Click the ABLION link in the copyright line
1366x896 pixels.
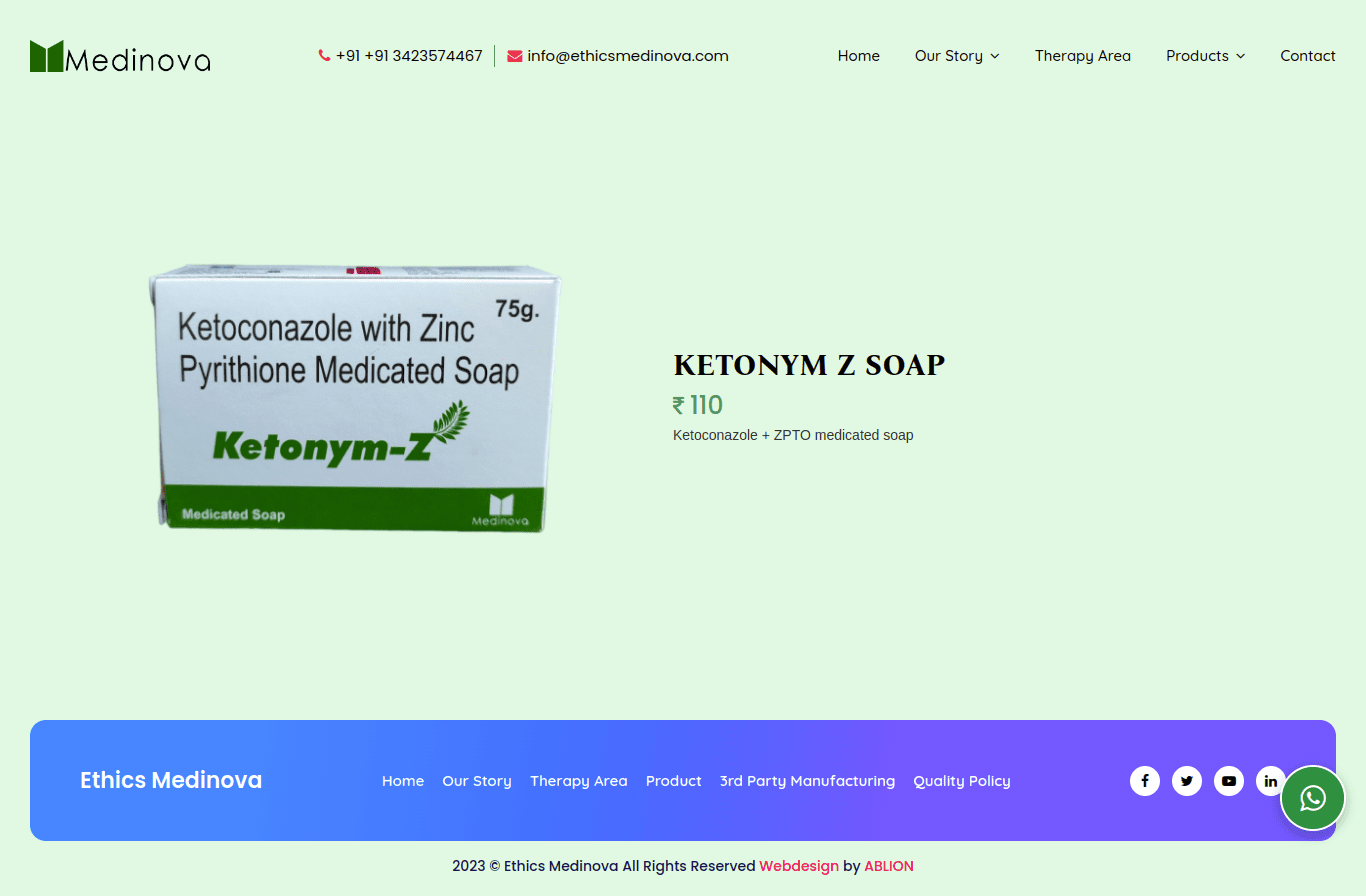point(888,866)
